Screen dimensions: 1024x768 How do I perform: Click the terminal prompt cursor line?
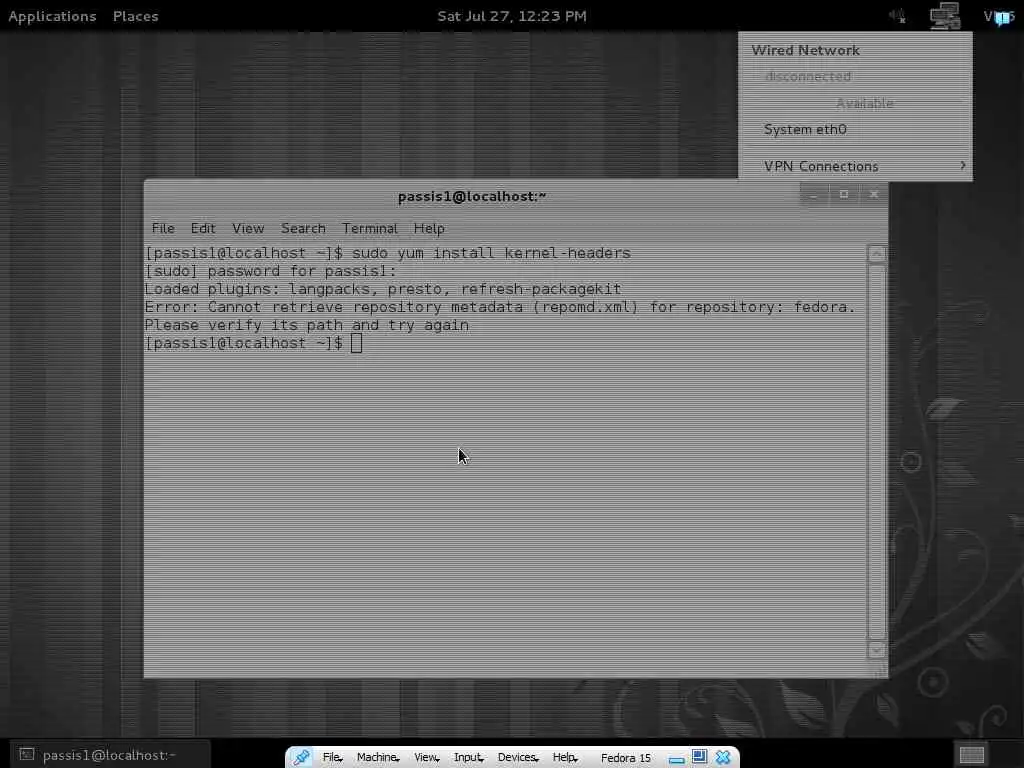(253, 343)
